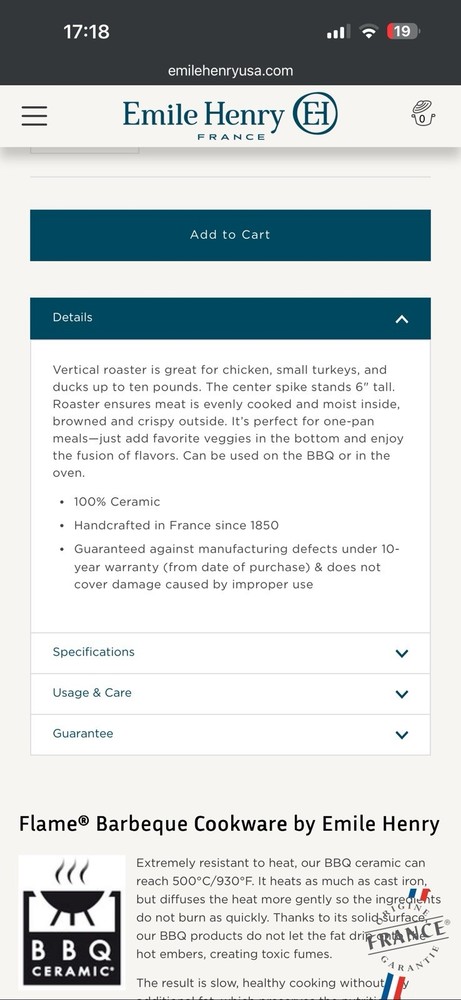461x1000 pixels.
Task: Tap the 17:18 clock in status bar
Action: coord(86,31)
